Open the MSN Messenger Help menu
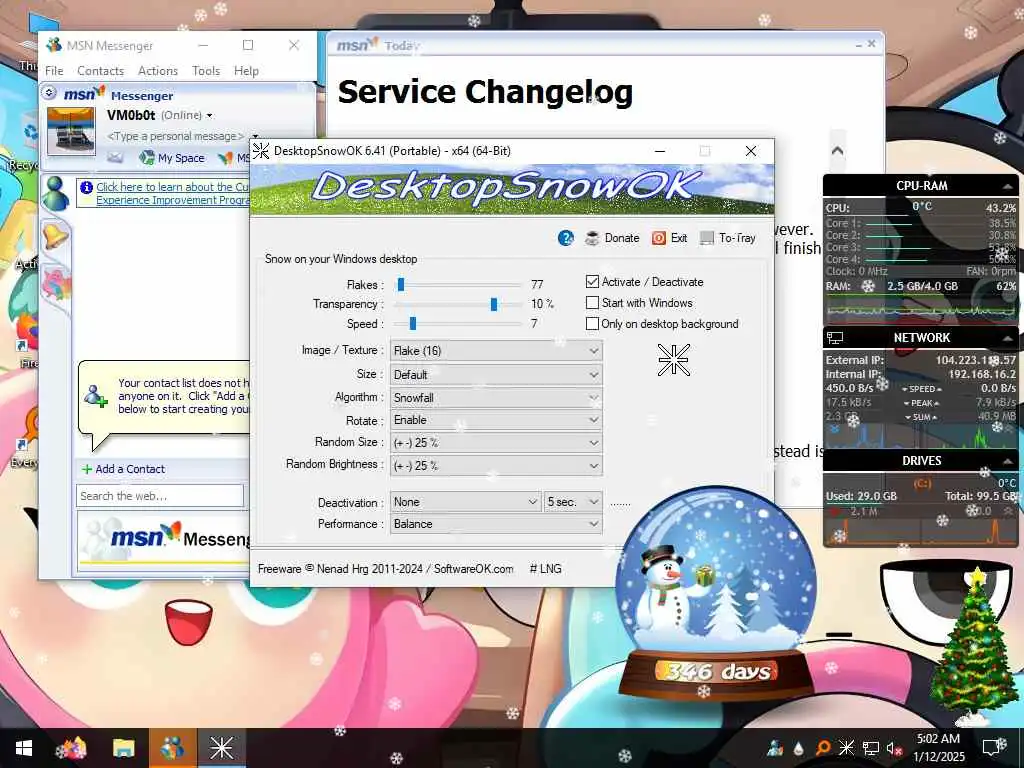Viewport: 1024px width, 768px height. pyautogui.click(x=246, y=71)
